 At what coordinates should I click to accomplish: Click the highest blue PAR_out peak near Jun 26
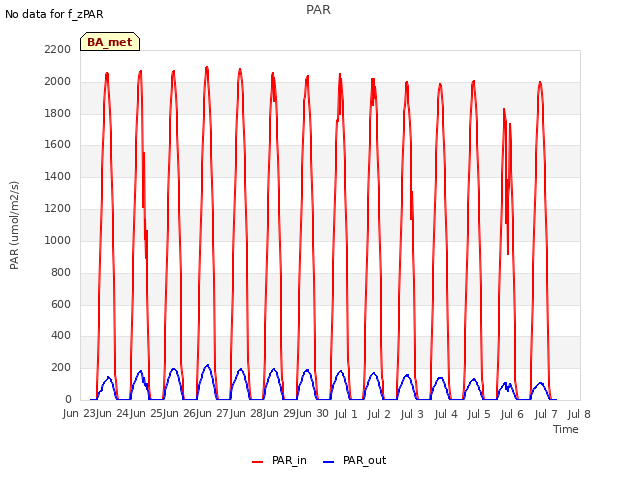tap(207, 365)
